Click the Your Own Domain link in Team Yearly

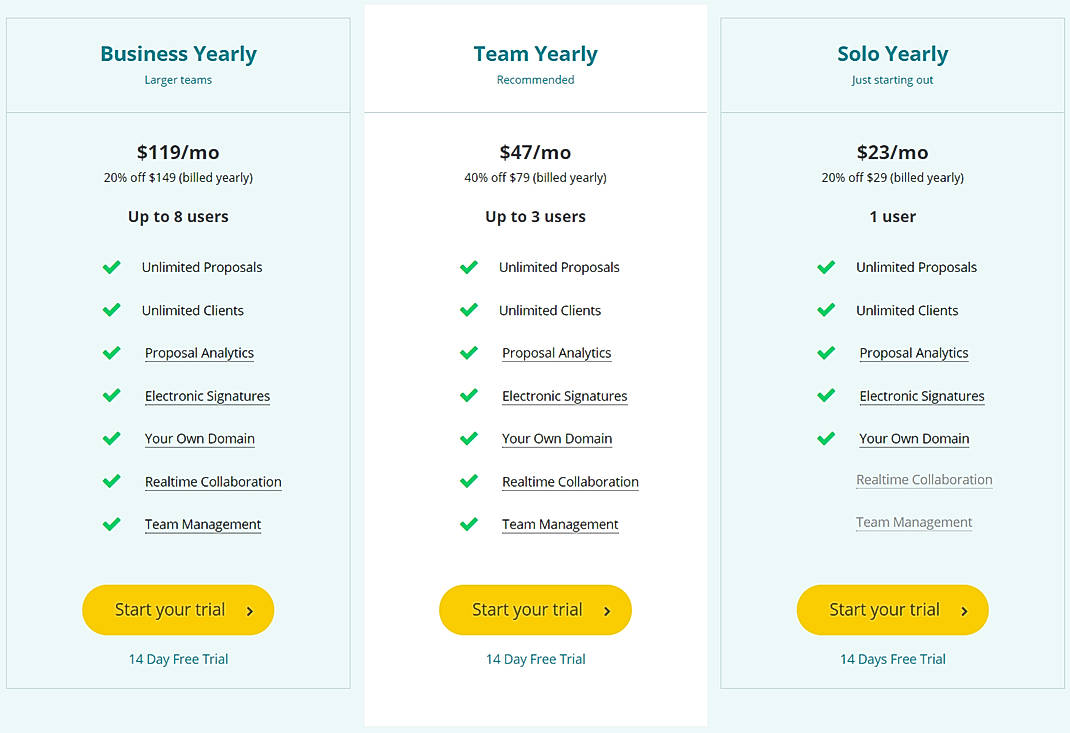[557, 438]
